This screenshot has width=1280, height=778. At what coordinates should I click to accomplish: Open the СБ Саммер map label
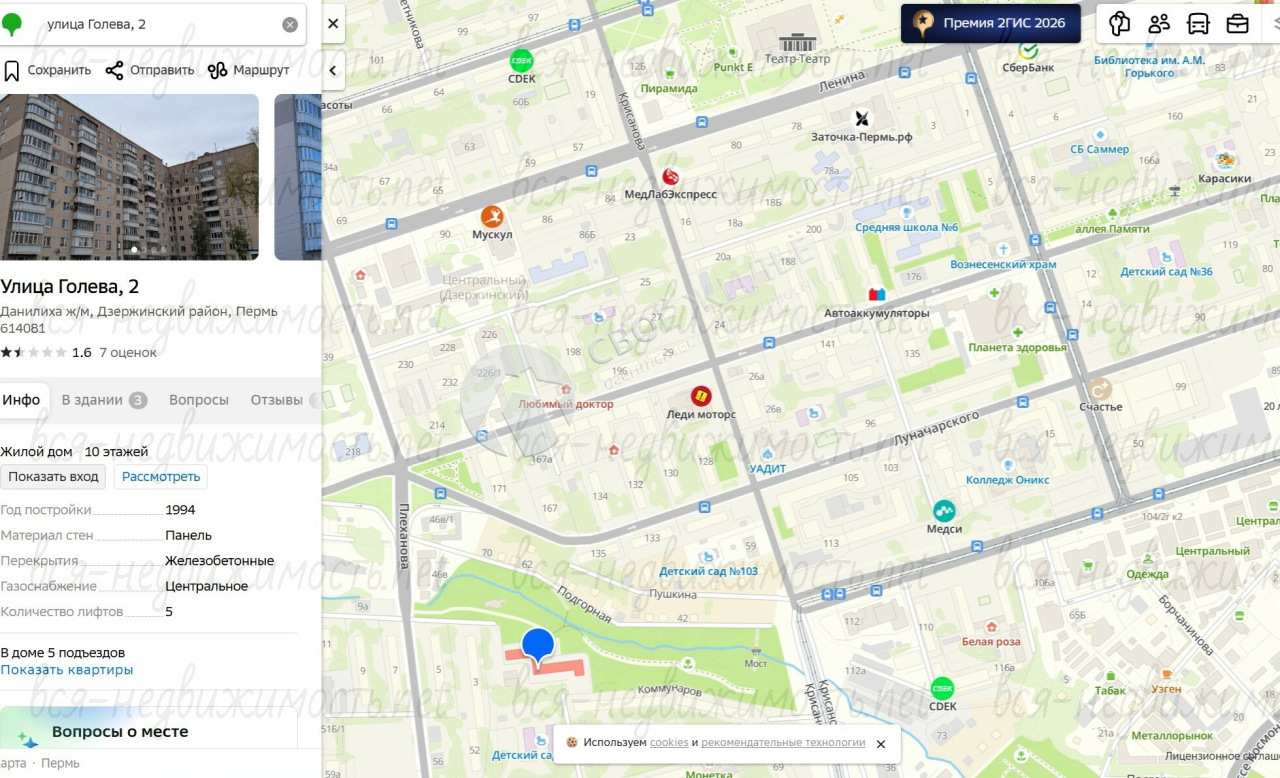click(1100, 150)
